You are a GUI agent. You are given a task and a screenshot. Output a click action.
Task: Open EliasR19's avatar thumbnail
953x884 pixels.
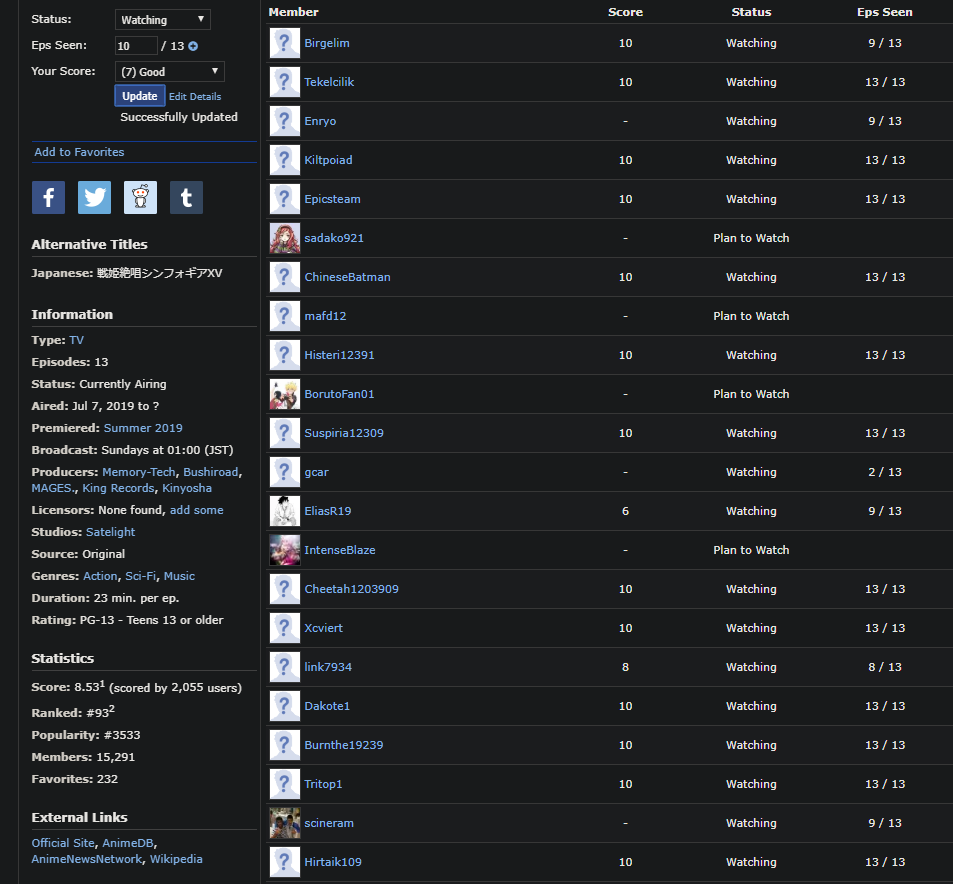[284, 511]
